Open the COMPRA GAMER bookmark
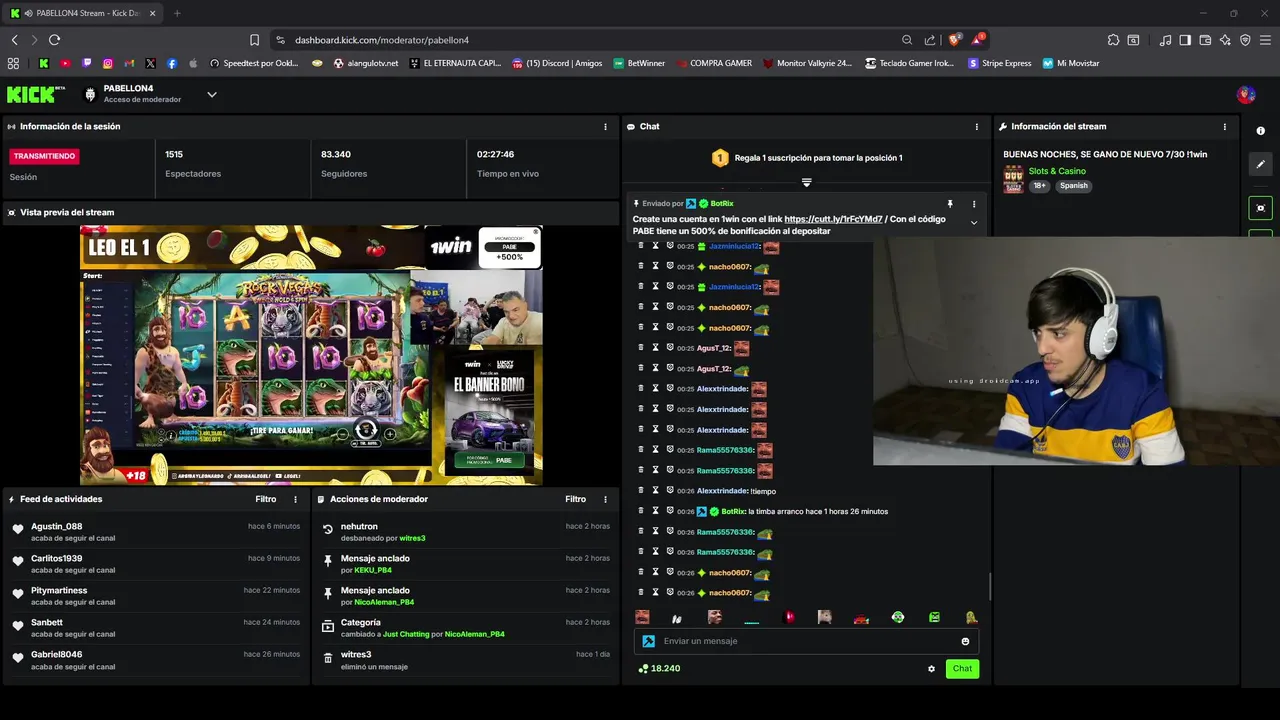 click(714, 63)
